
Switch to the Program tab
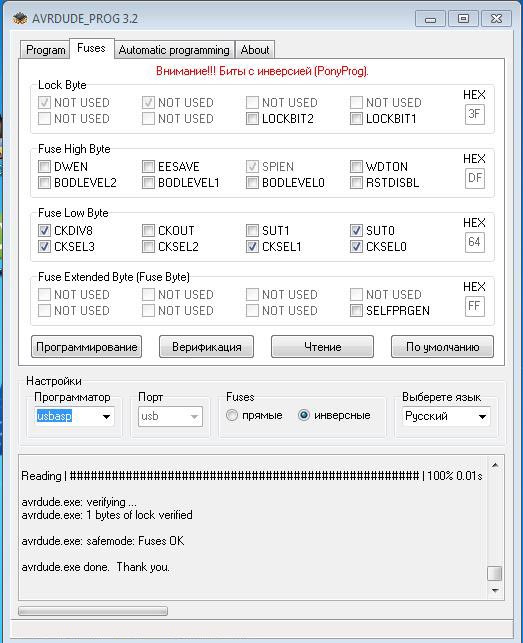coord(45,50)
